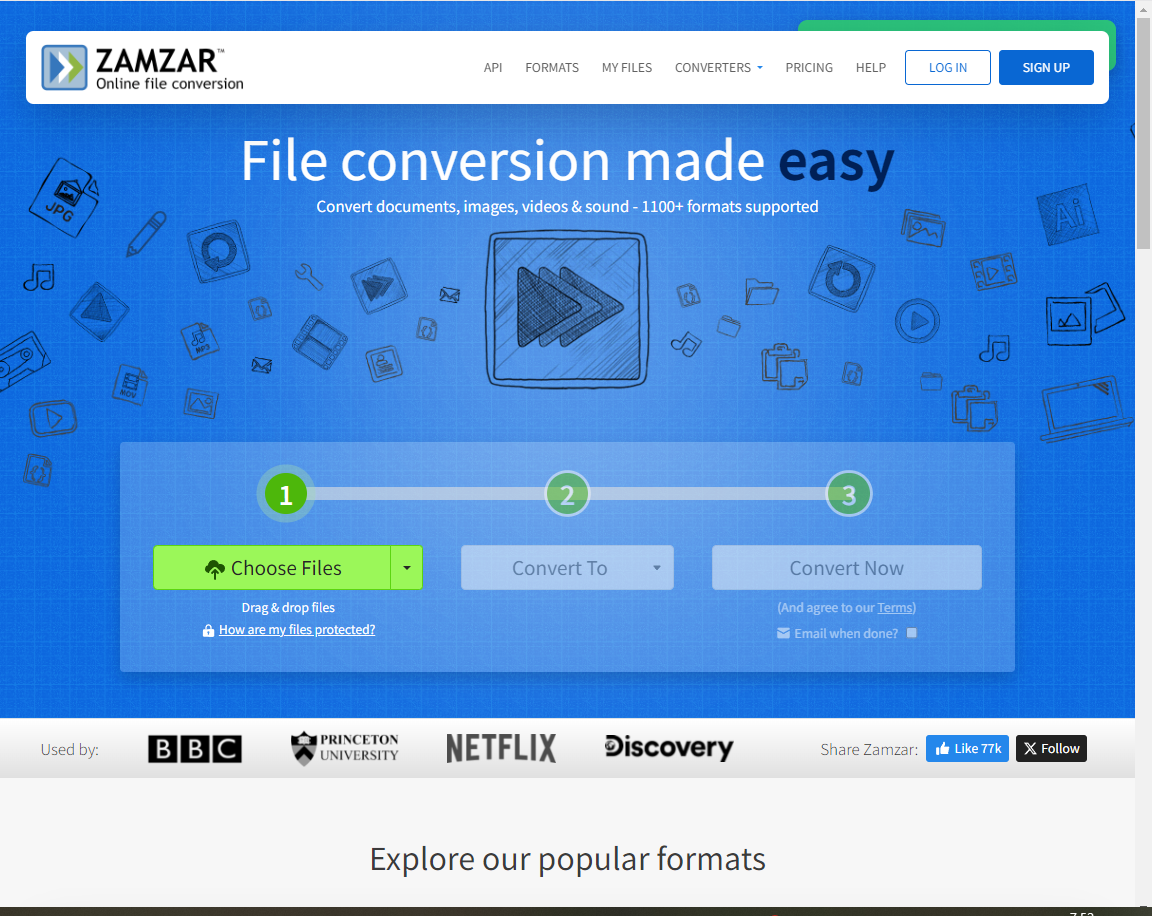Viewport: 1152px width, 916px height.
Task: Open How are my files protected link
Action: coord(297,630)
